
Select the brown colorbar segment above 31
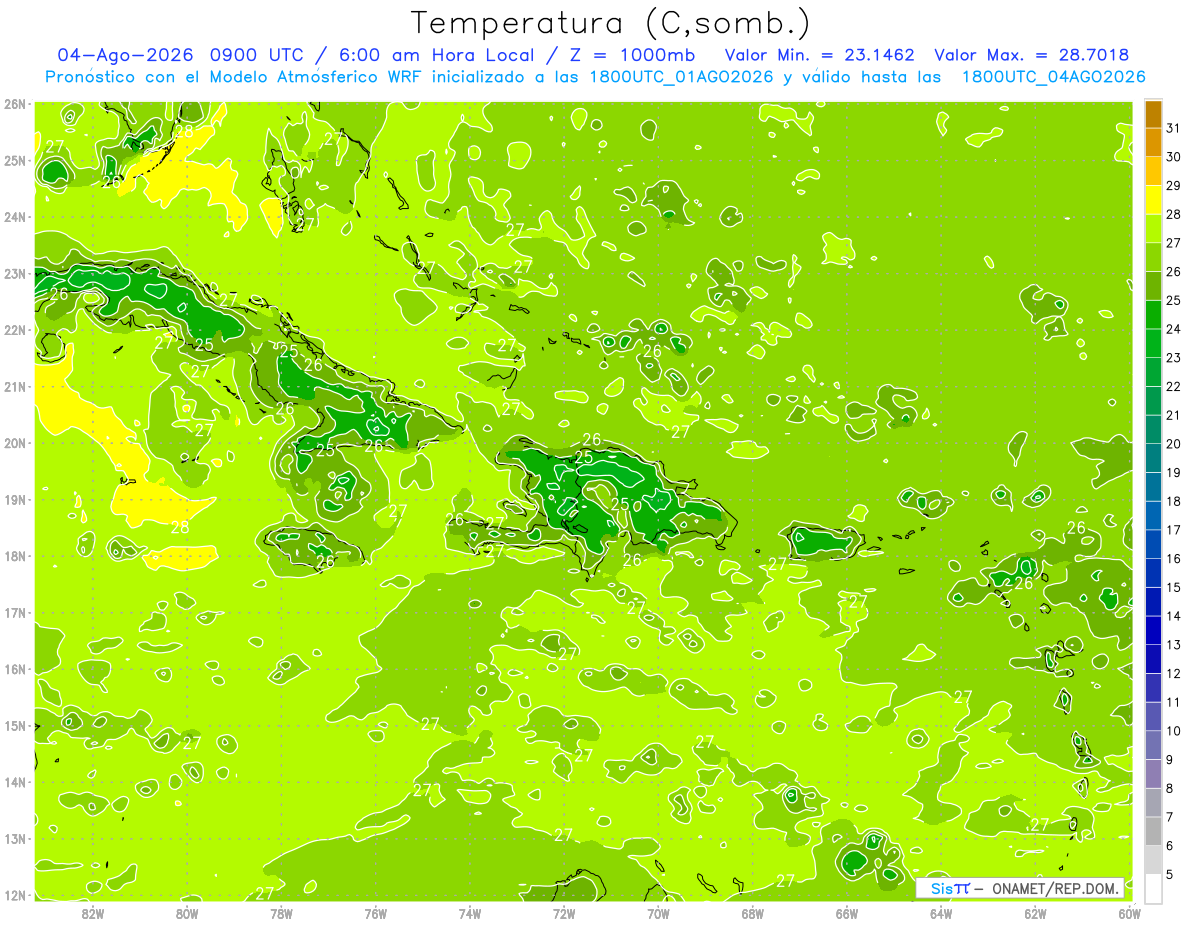[1152, 114]
